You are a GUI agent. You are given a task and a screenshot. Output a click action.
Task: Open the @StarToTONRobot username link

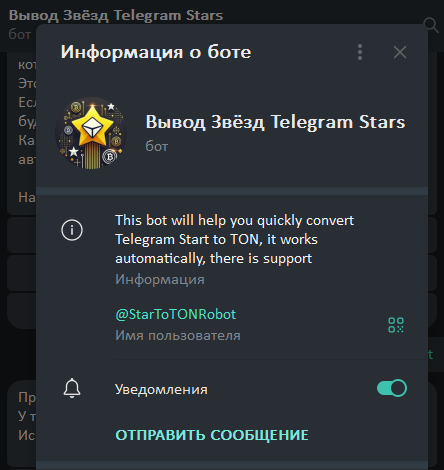pos(176,314)
